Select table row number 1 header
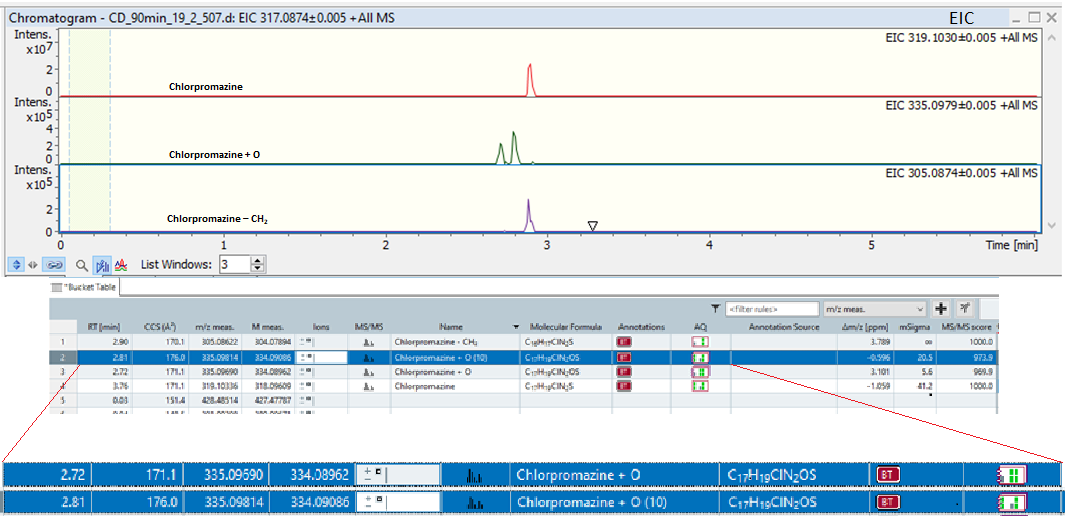The image size is (1065, 517). point(63,342)
